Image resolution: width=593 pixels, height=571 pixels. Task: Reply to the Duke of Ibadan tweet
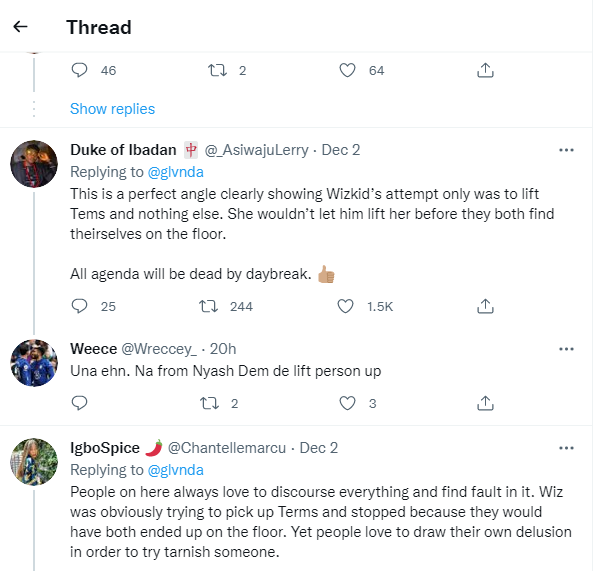coord(79,306)
